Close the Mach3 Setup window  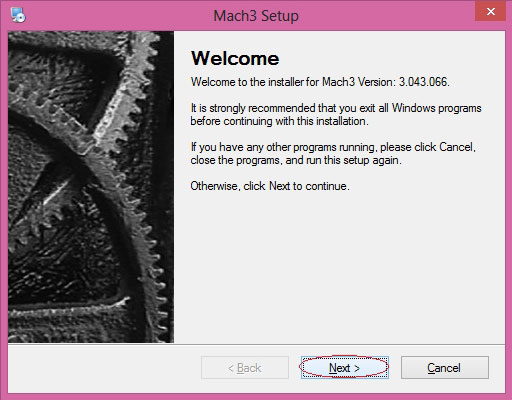coord(490,11)
